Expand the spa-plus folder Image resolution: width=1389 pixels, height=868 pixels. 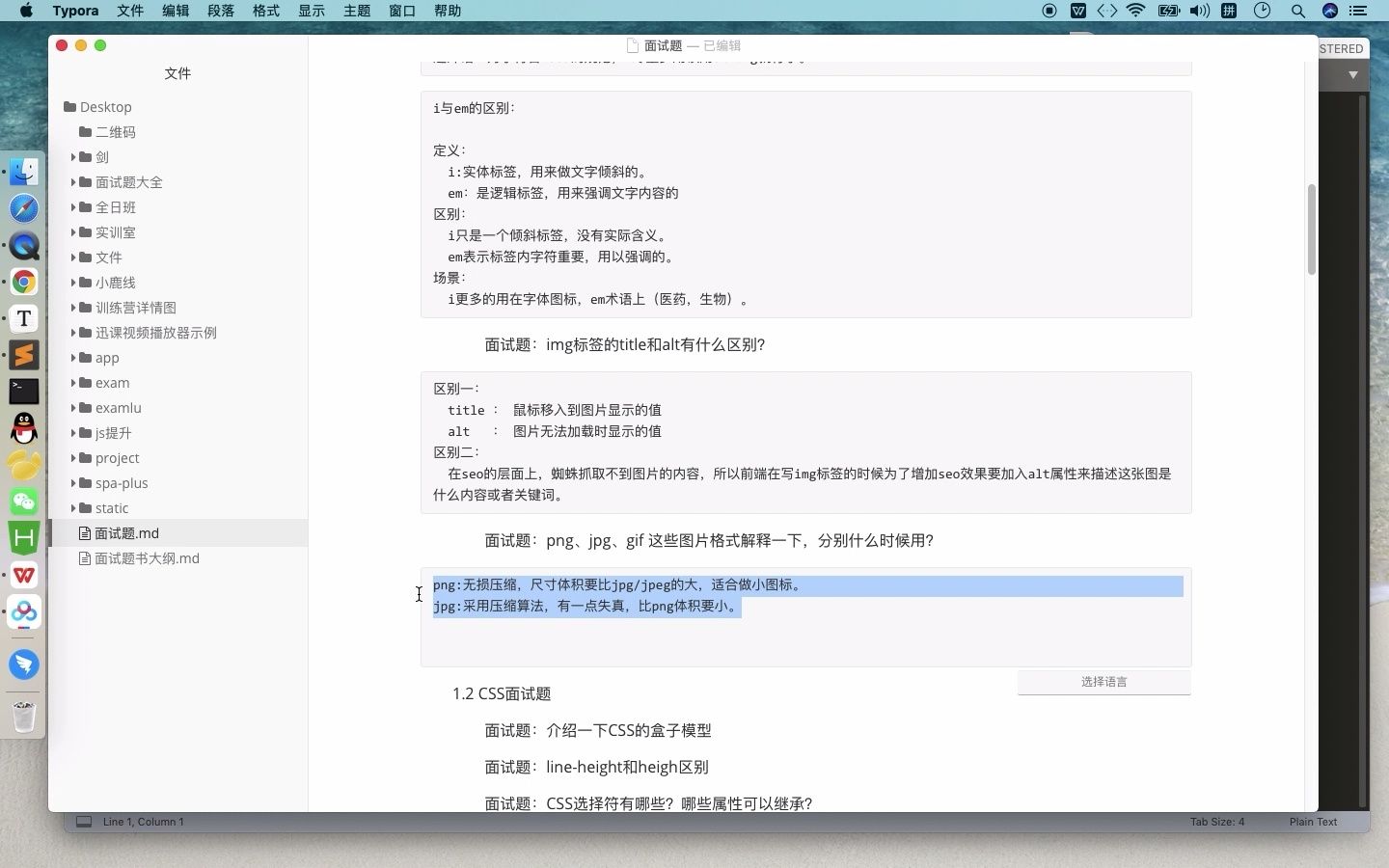tap(73, 483)
